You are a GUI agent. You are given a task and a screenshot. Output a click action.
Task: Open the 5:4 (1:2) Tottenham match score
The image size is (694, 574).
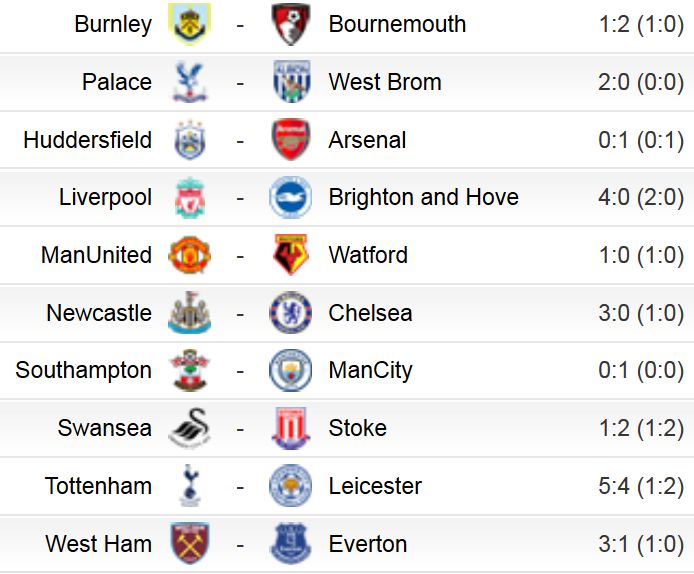pos(641,486)
